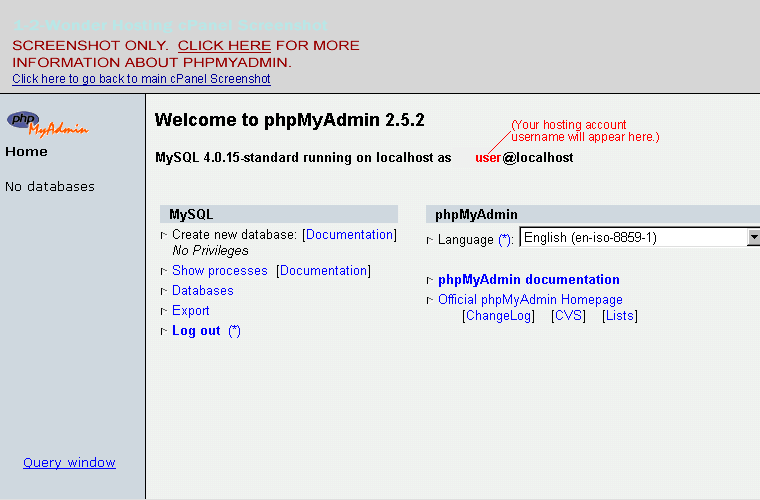Open the ChangeLog link
This screenshot has height=500, width=760.
click(x=498, y=315)
